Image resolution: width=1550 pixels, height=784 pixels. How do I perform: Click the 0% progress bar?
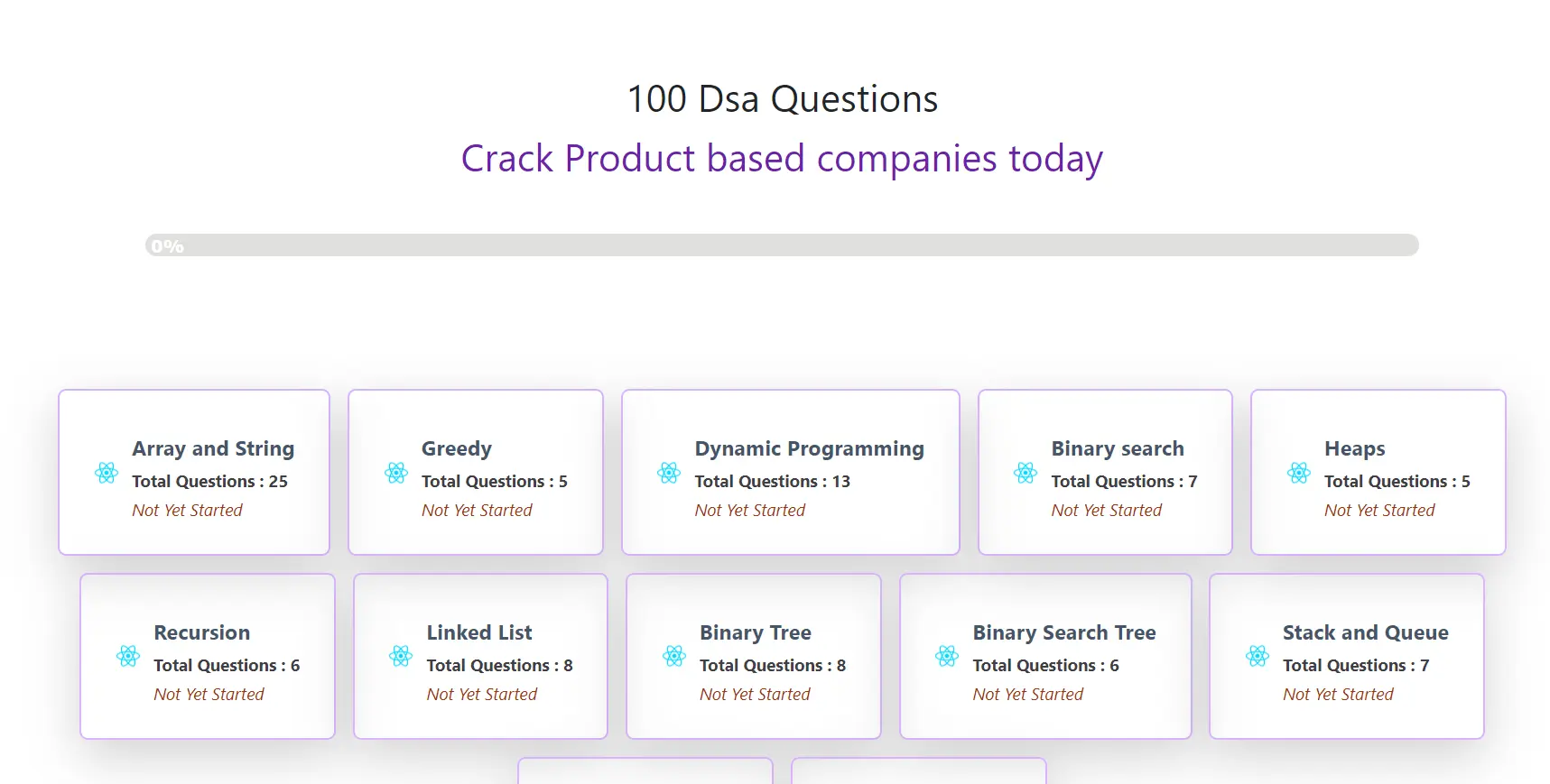coord(780,244)
